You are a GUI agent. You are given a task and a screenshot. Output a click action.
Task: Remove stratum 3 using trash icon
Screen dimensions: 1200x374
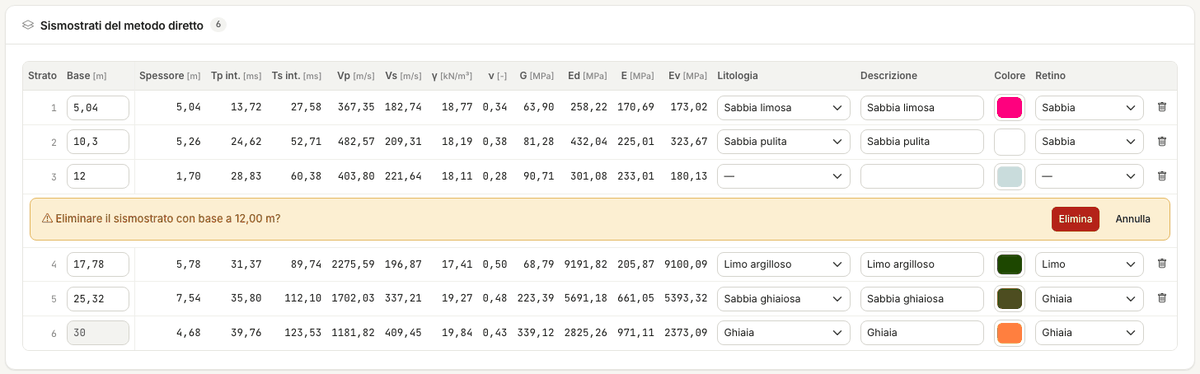(1161, 176)
